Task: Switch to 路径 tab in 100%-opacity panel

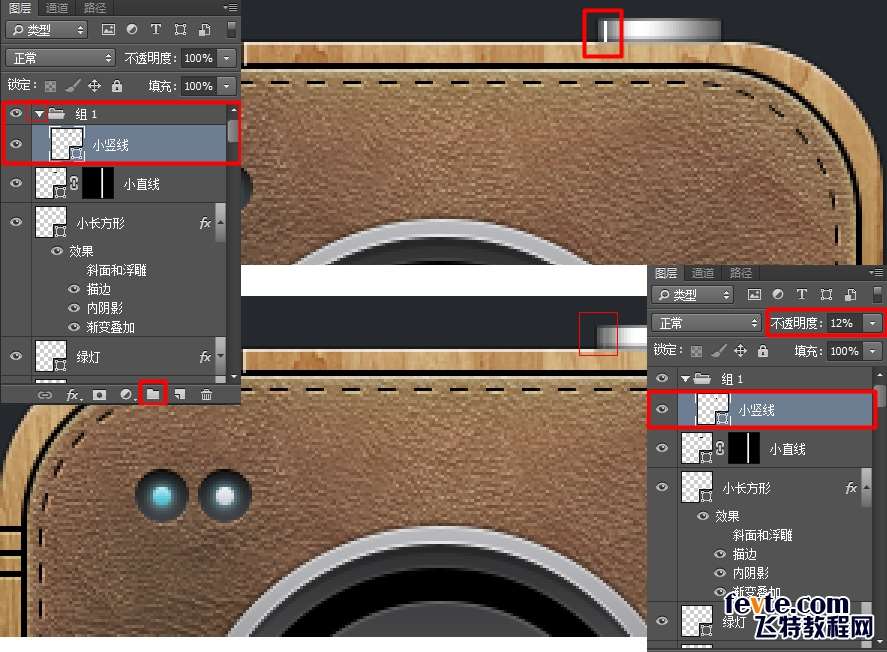Action: 94,8
